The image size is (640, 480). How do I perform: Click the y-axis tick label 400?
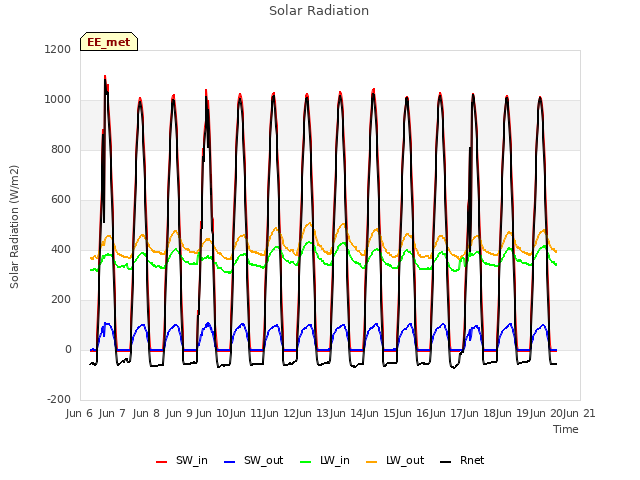point(61,249)
